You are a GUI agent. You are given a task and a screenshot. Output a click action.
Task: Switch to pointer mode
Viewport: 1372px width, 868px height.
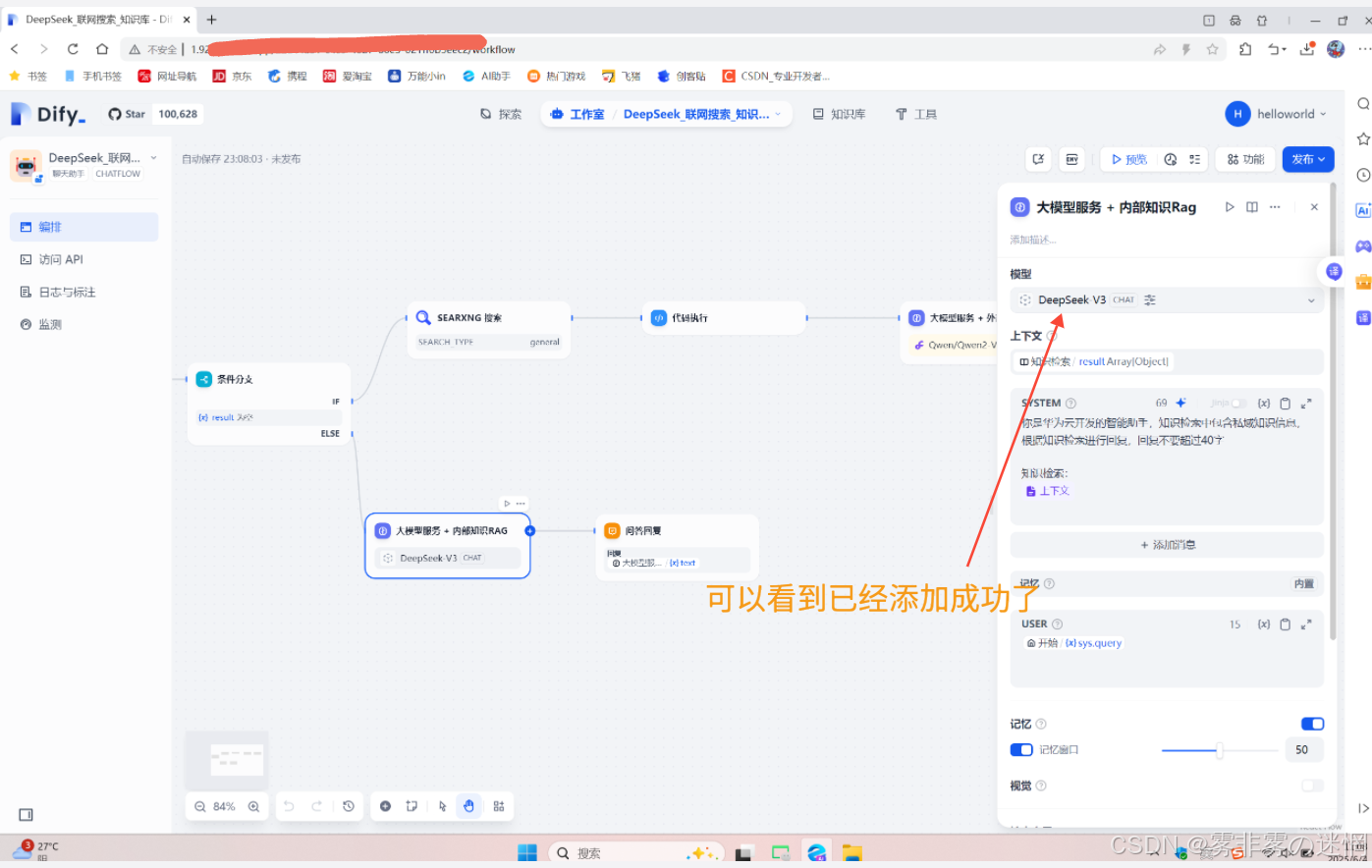443,806
